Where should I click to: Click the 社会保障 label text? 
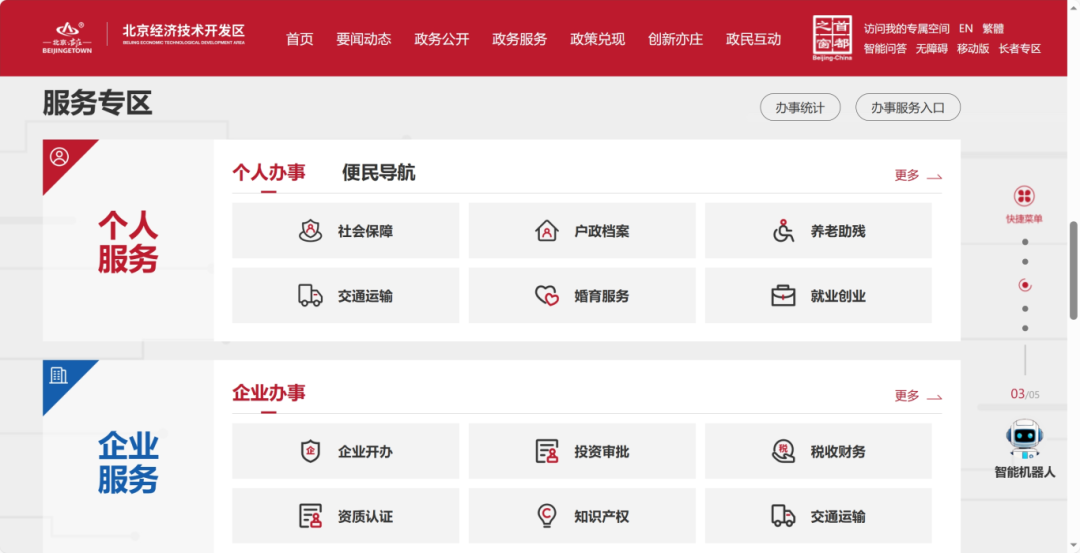tap(365, 231)
